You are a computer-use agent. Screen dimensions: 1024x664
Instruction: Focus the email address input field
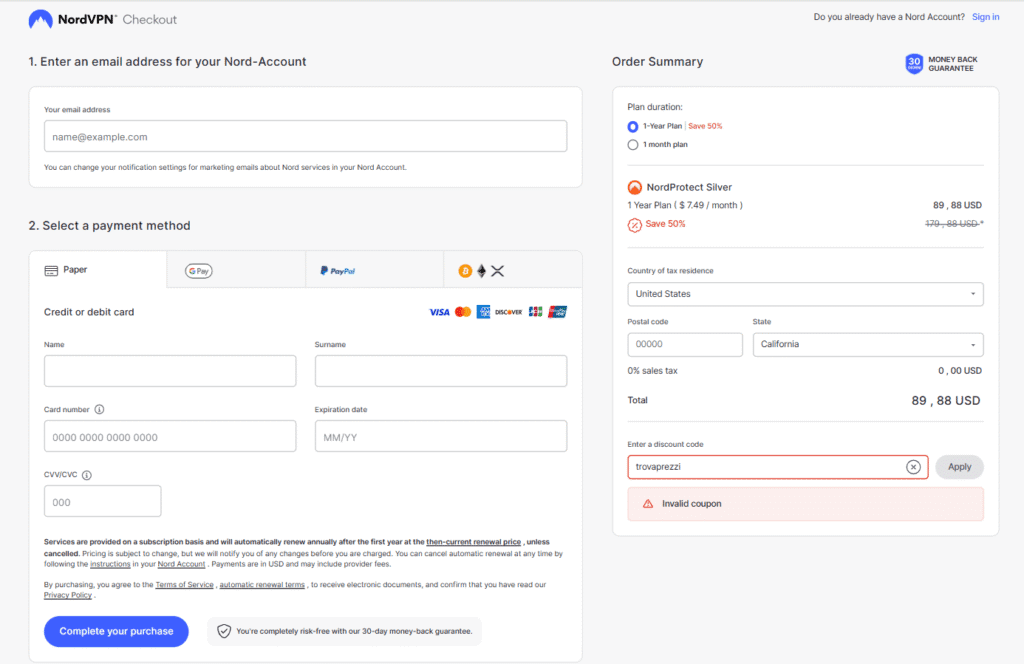(305, 136)
